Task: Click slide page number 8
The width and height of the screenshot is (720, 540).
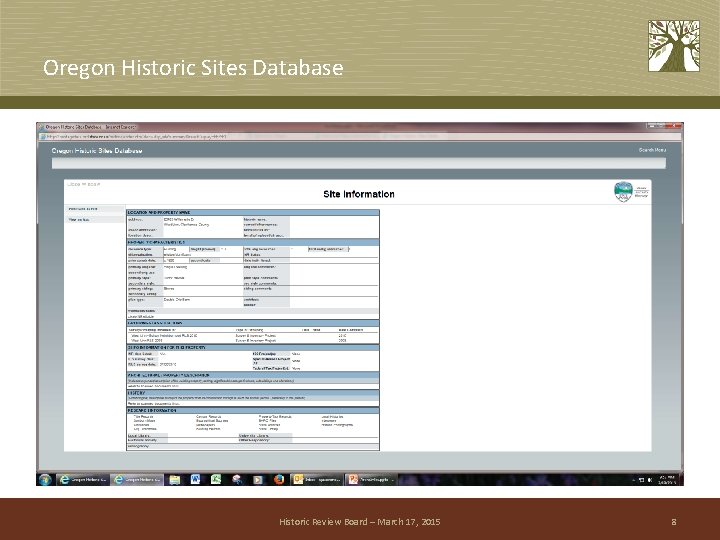Action: [x=674, y=522]
